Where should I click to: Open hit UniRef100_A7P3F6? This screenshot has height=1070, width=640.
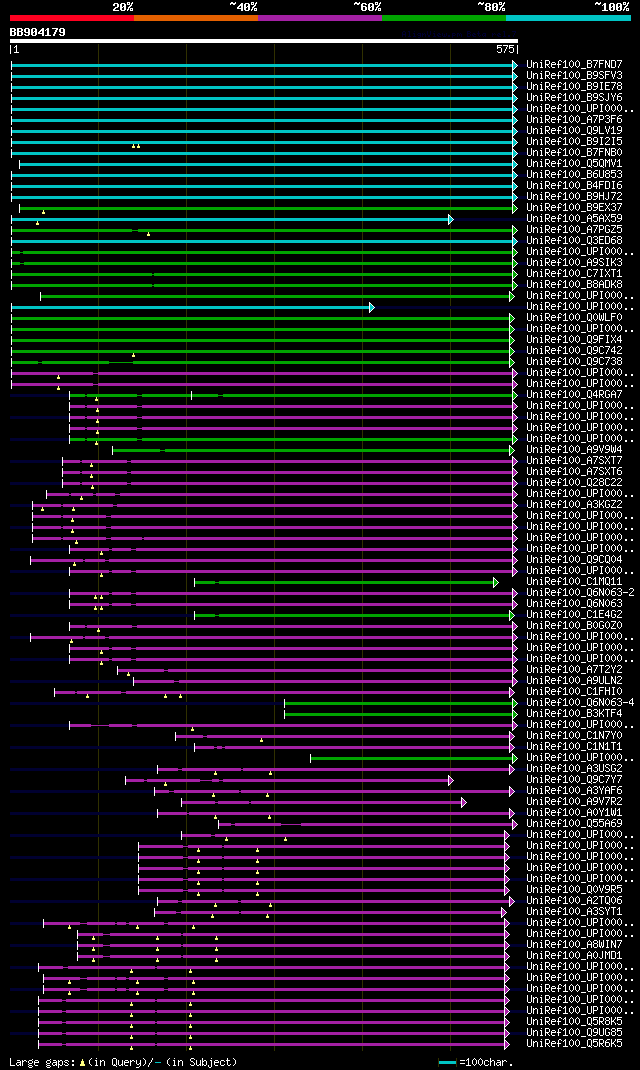coord(574,119)
